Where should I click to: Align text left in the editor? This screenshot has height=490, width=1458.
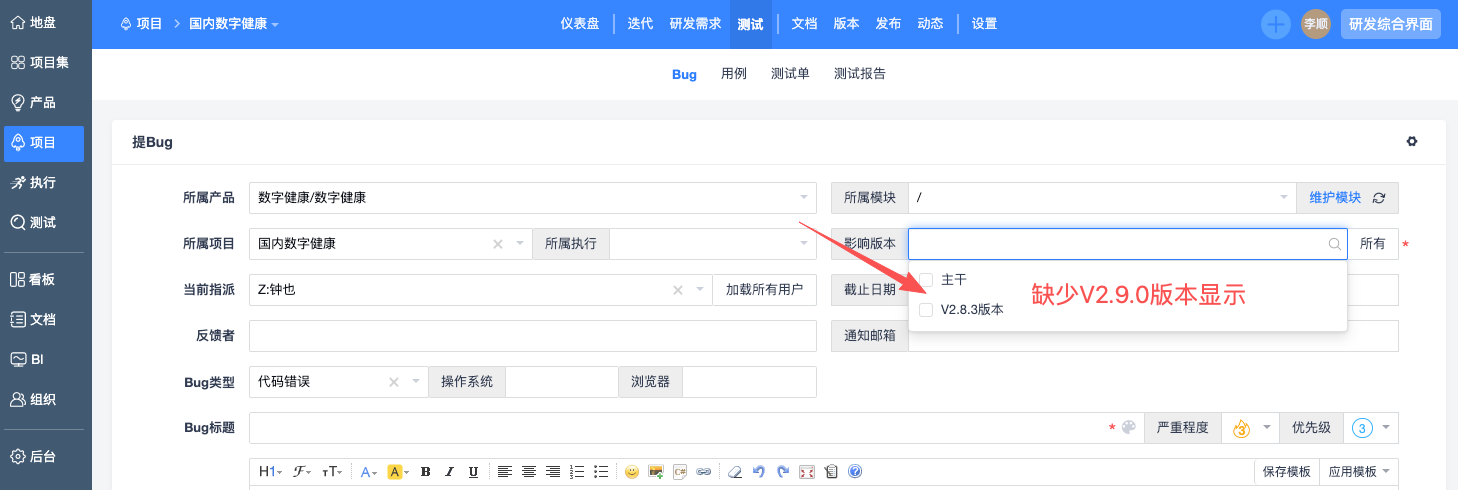[x=505, y=472]
